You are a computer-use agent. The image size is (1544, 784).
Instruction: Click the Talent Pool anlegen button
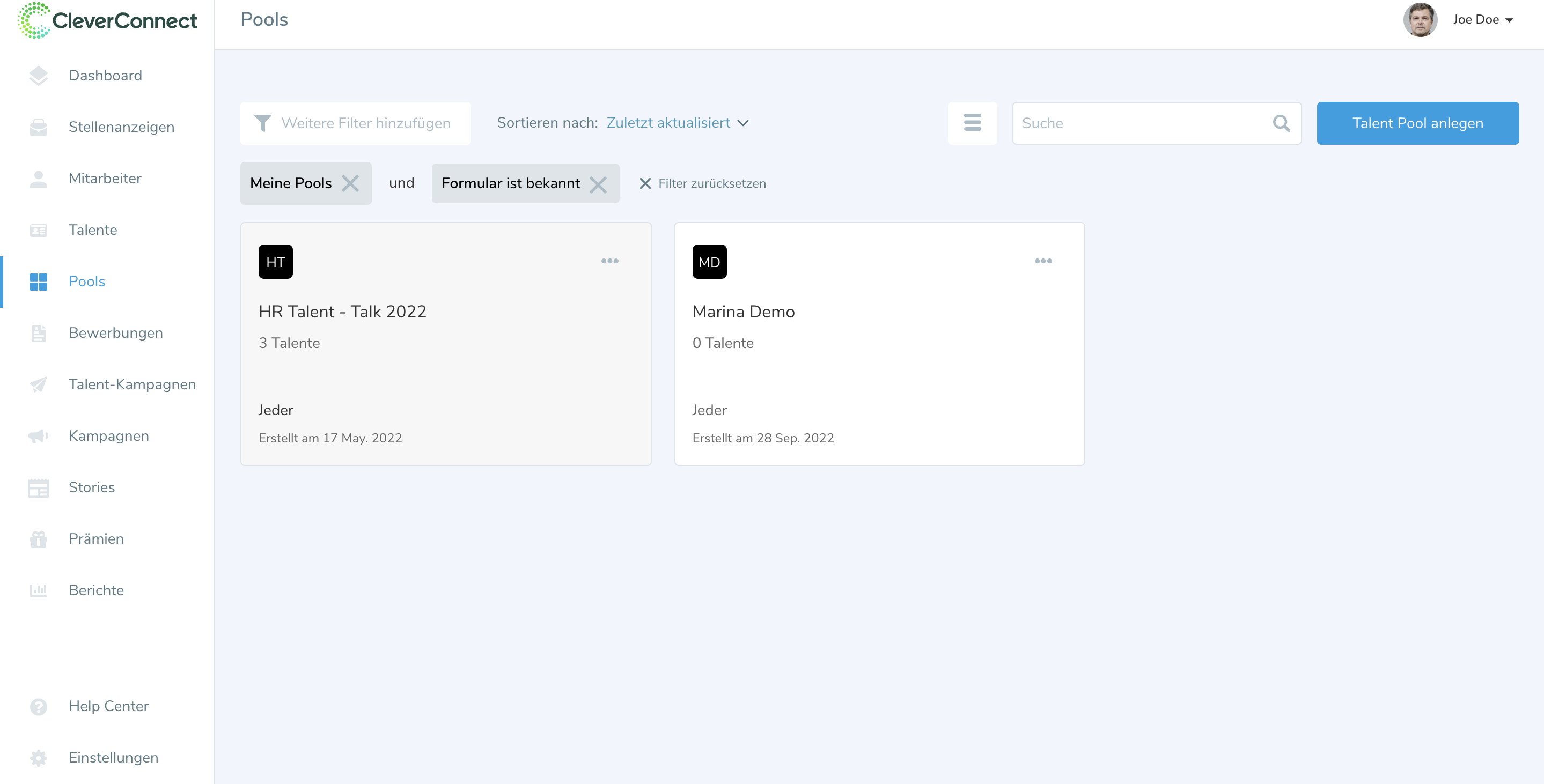tap(1417, 123)
